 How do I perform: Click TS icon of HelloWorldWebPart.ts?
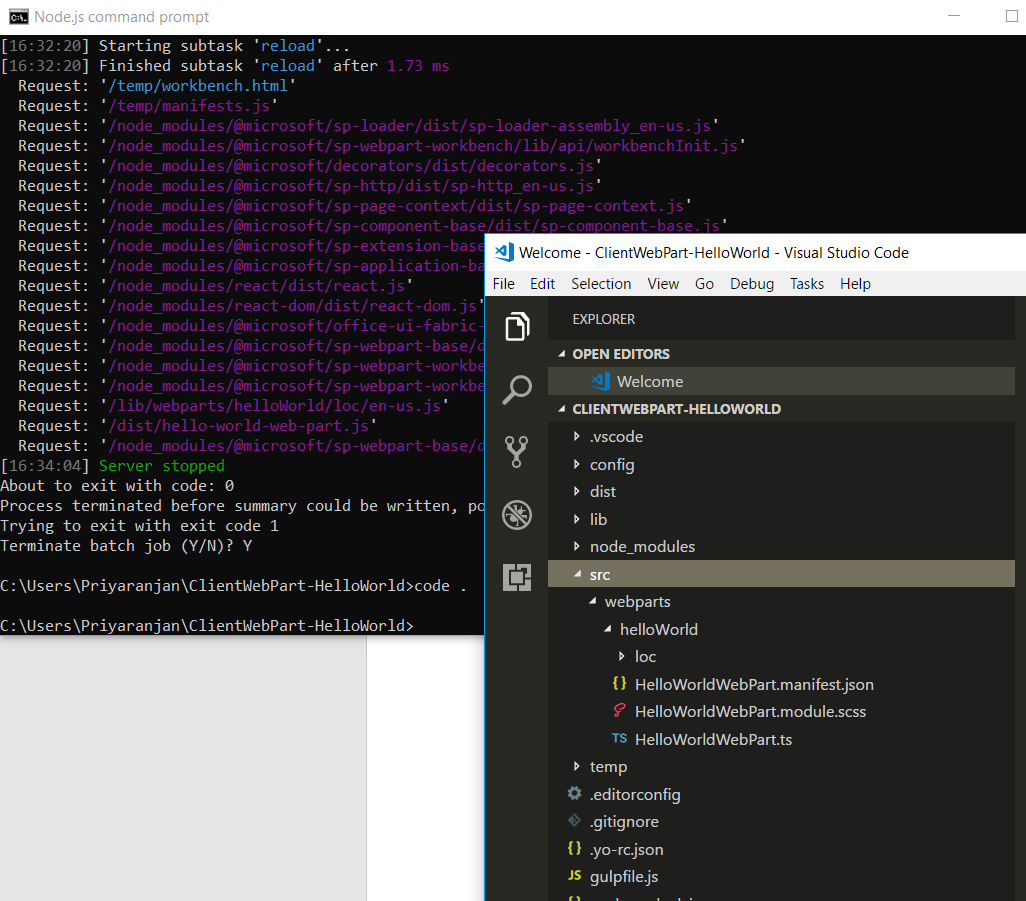coord(619,739)
